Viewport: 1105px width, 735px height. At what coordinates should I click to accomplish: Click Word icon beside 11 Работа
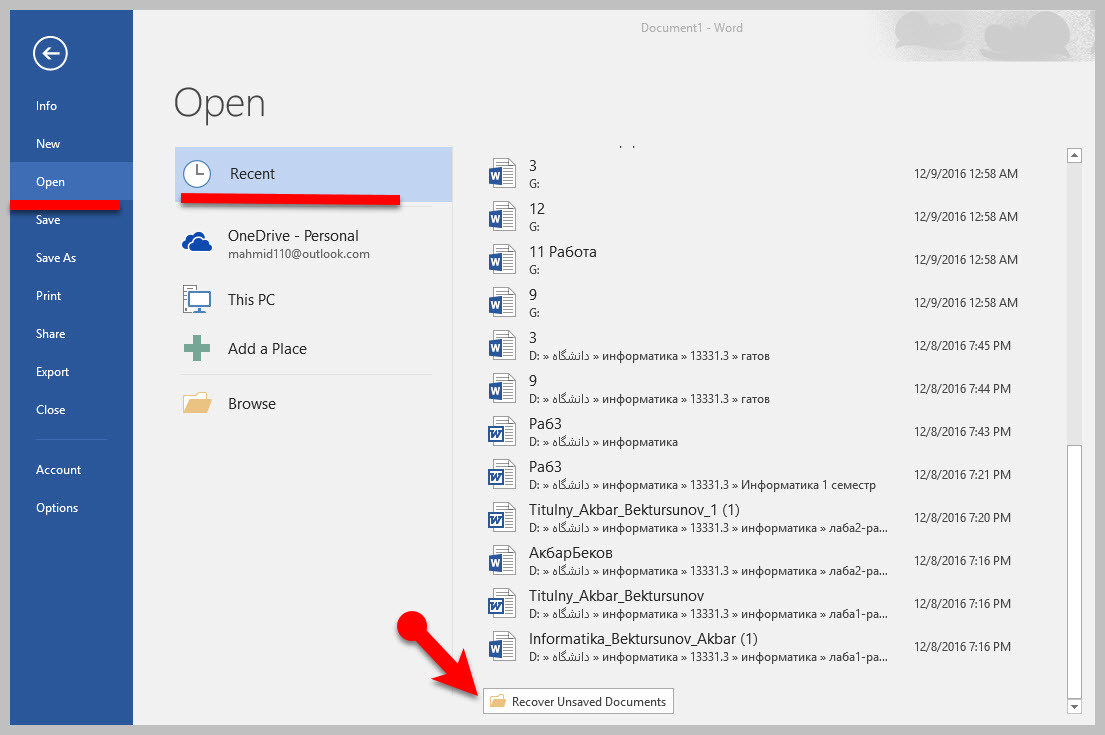501,259
